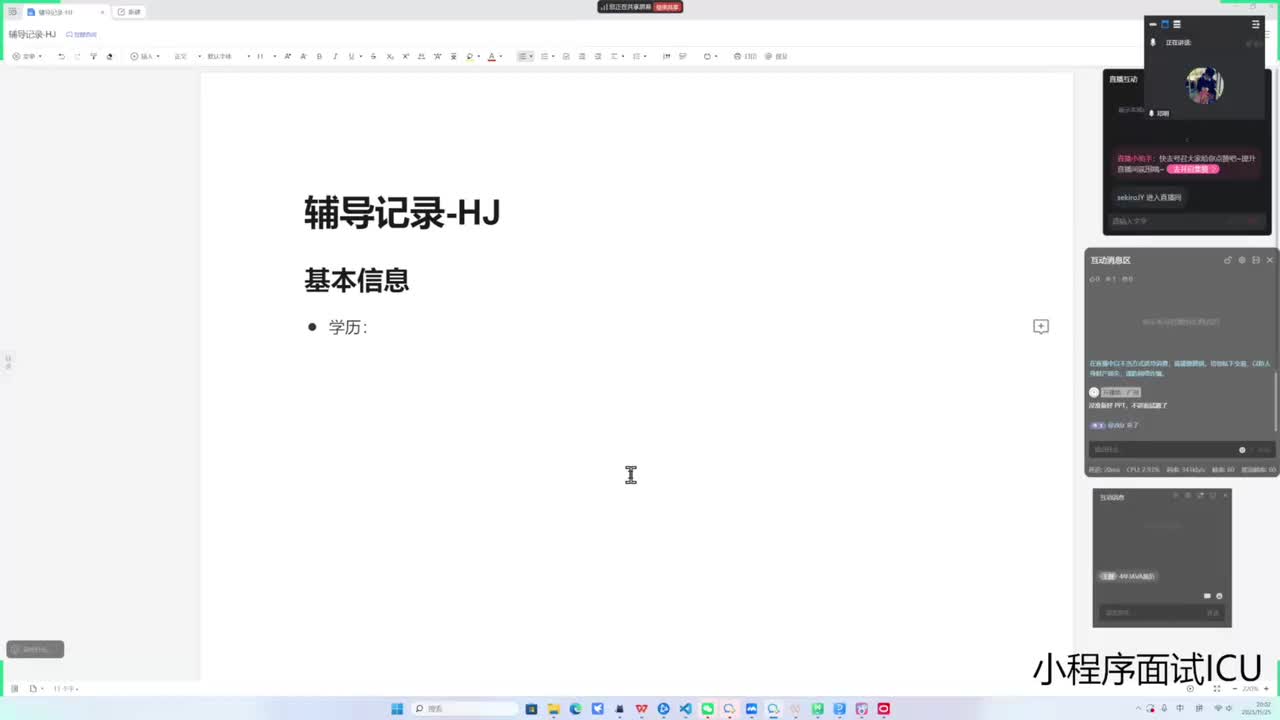Screen dimensions: 1280x720
Task: Apply the red font color A
Action: tap(491, 56)
